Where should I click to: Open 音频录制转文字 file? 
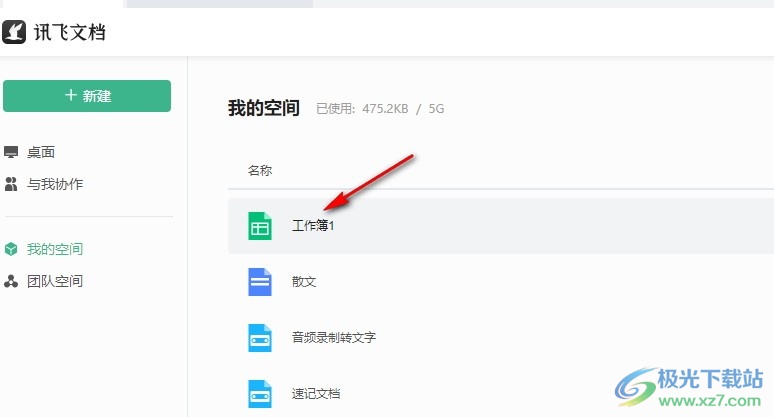(334, 338)
